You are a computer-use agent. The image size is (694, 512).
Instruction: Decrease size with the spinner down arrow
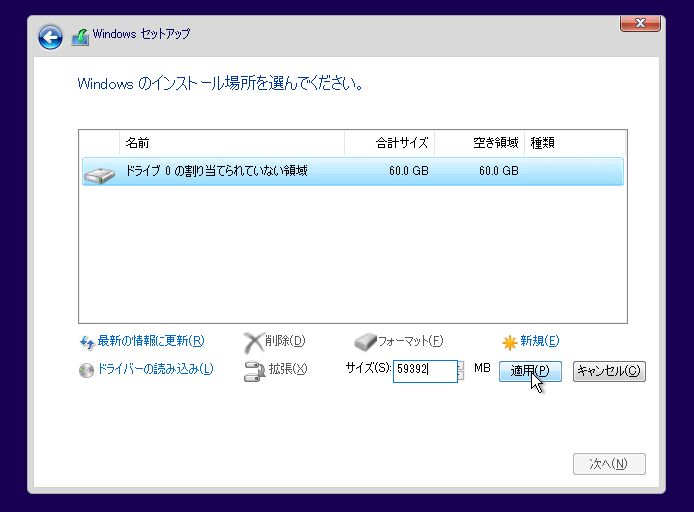click(x=461, y=376)
